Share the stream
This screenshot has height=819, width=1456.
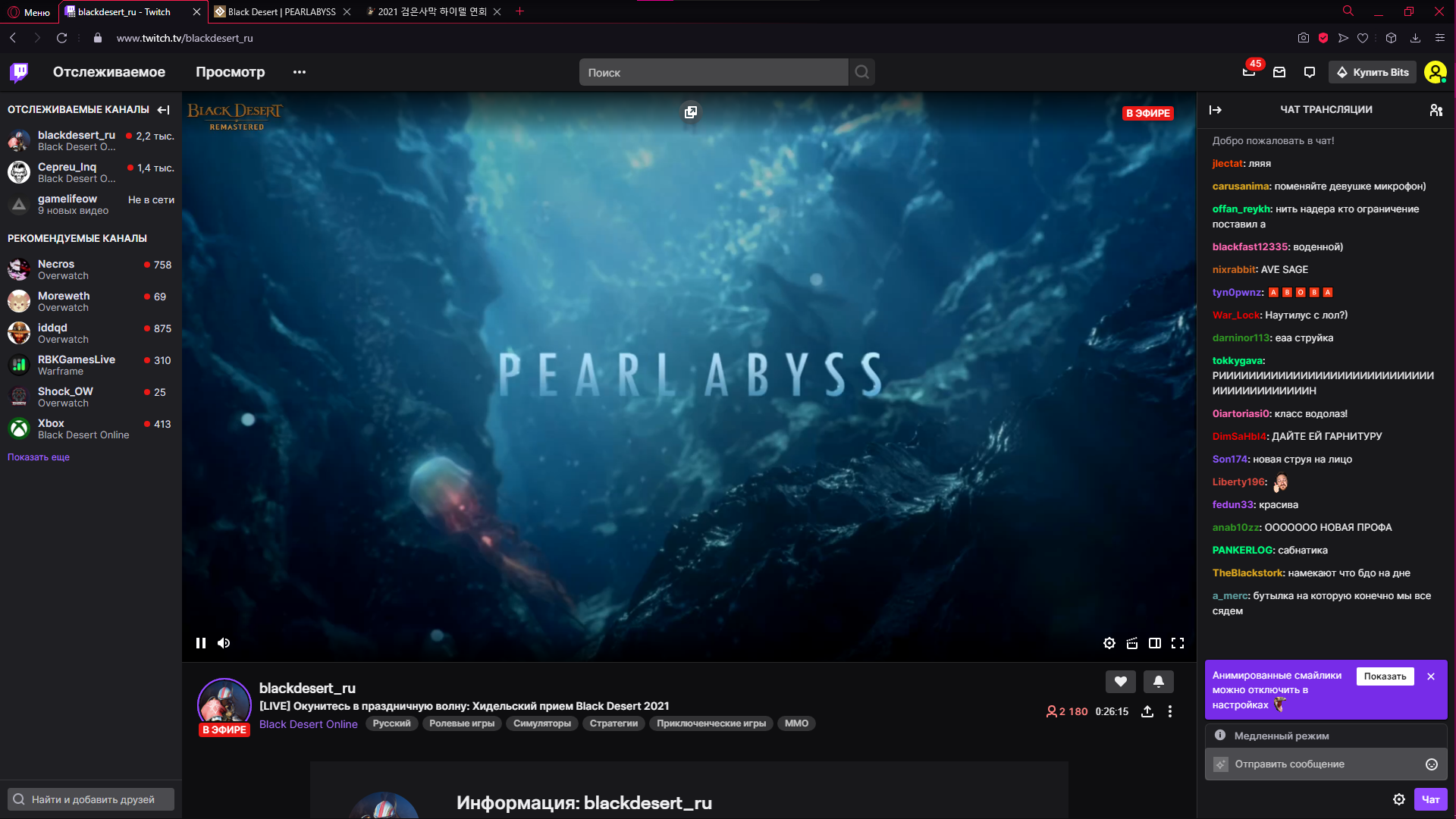(1147, 711)
